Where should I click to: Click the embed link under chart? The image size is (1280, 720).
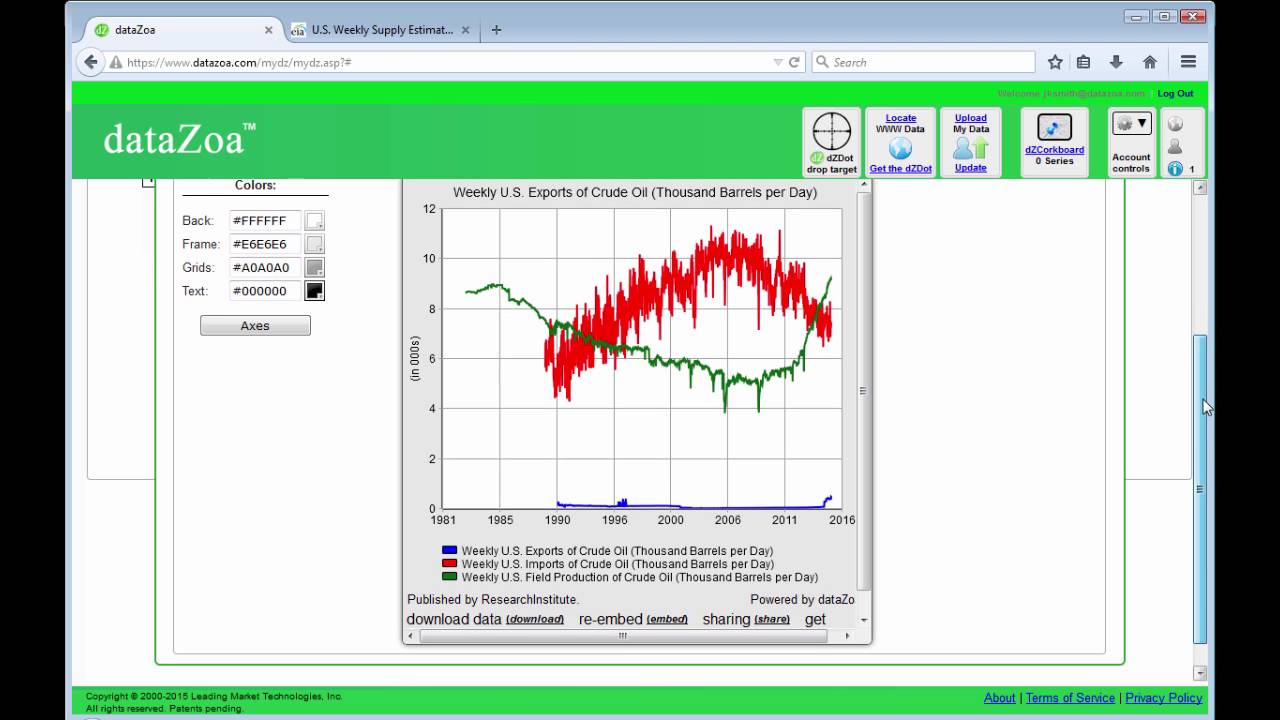point(667,619)
